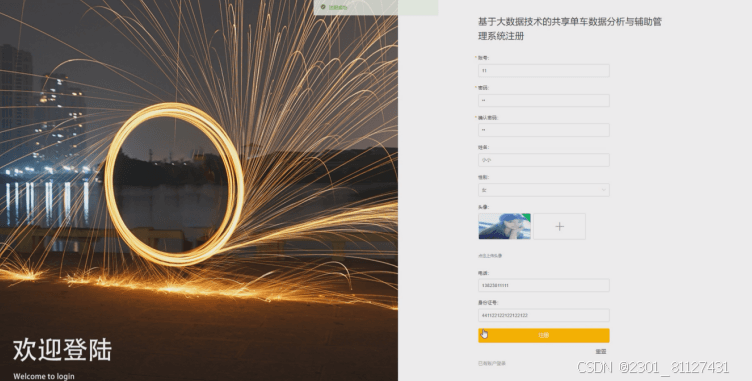Click the plus icon to upload avatar
The width and height of the screenshot is (752, 381).
[559, 226]
